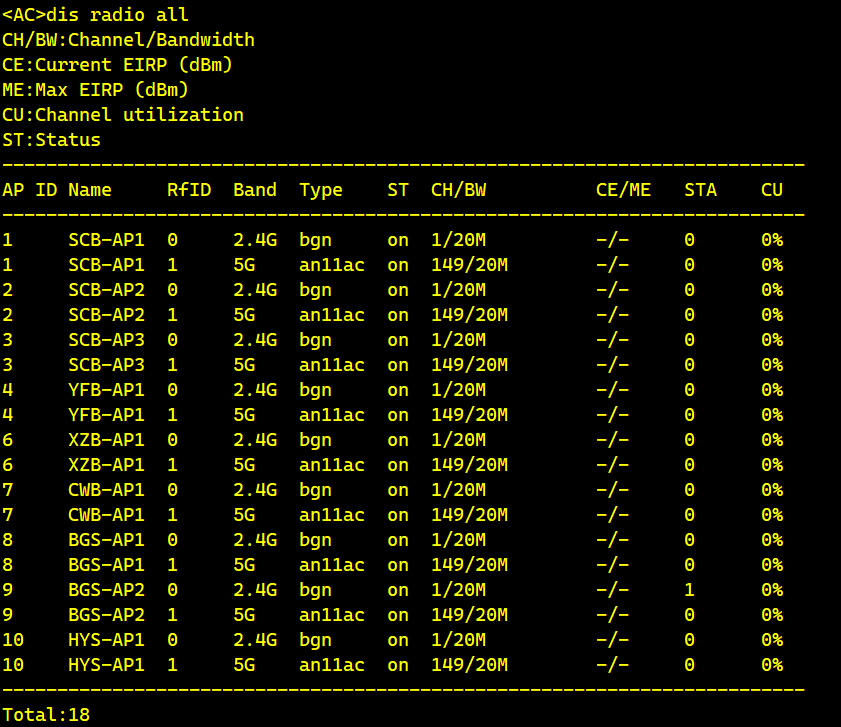Click the 'CU' column header
This screenshot has width=841, height=727.
pos(771,190)
